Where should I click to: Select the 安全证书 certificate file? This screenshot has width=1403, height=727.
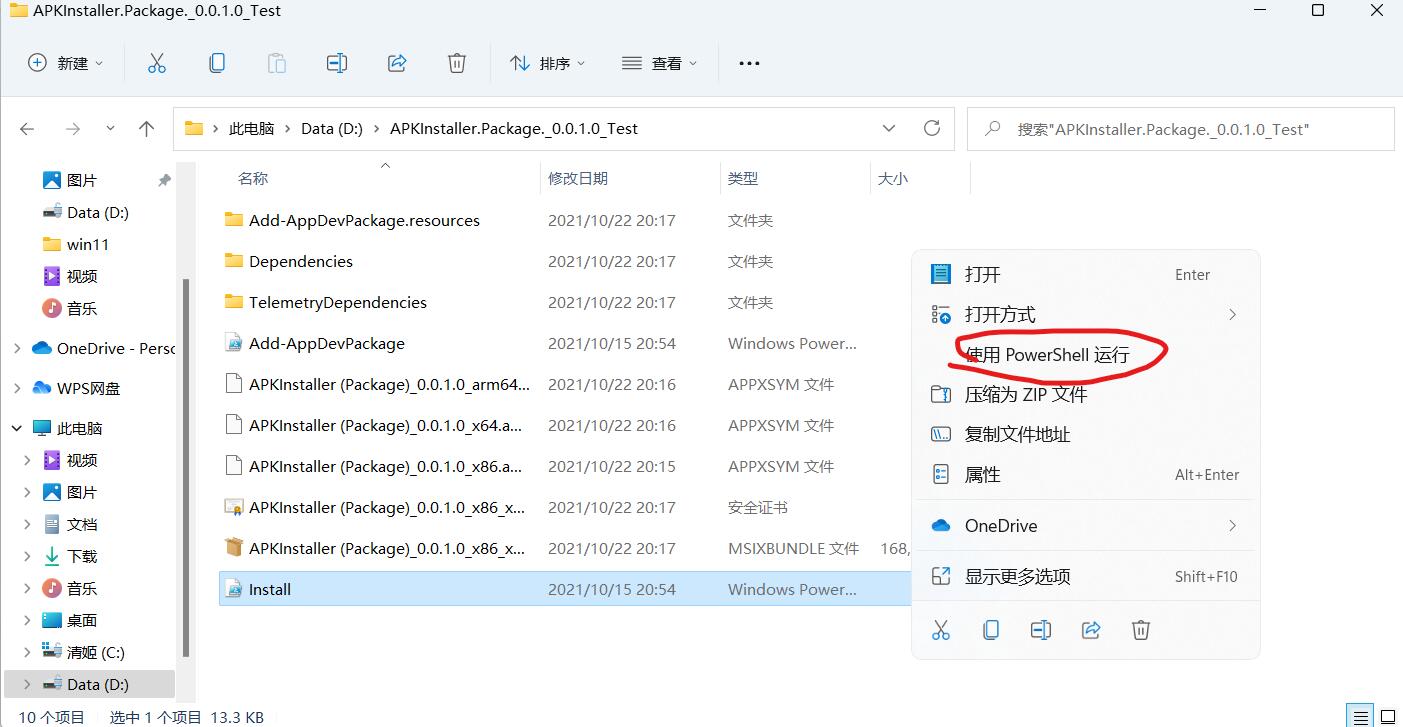tap(388, 507)
